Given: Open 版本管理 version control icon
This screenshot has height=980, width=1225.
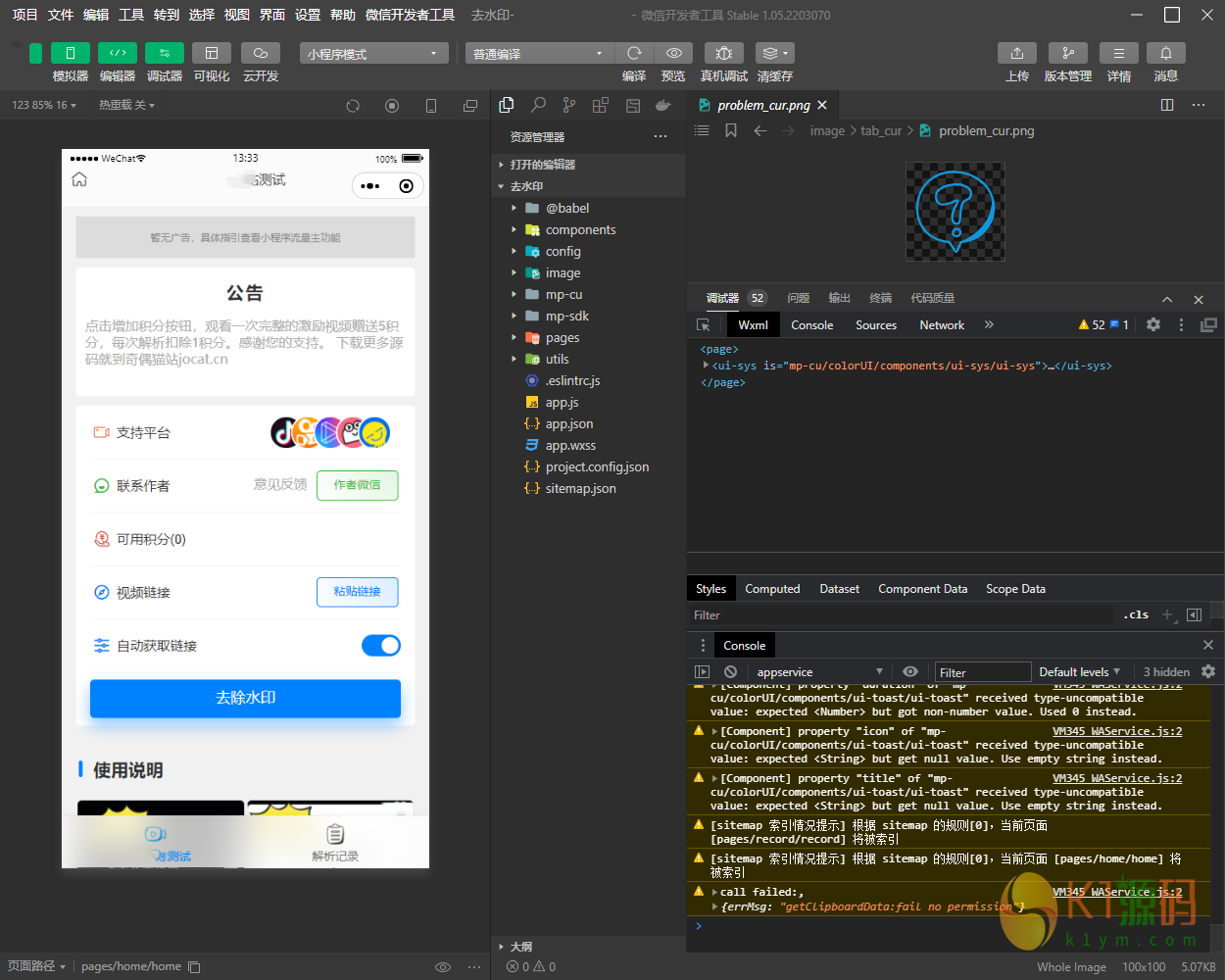Looking at the screenshot, I should 1067,53.
